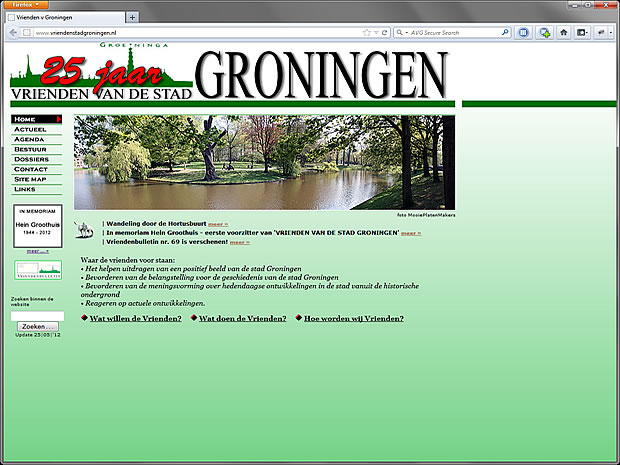Open 'meer' link for In memoriam Hein Groothuis headline

pyautogui.click(x=411, y=233)
